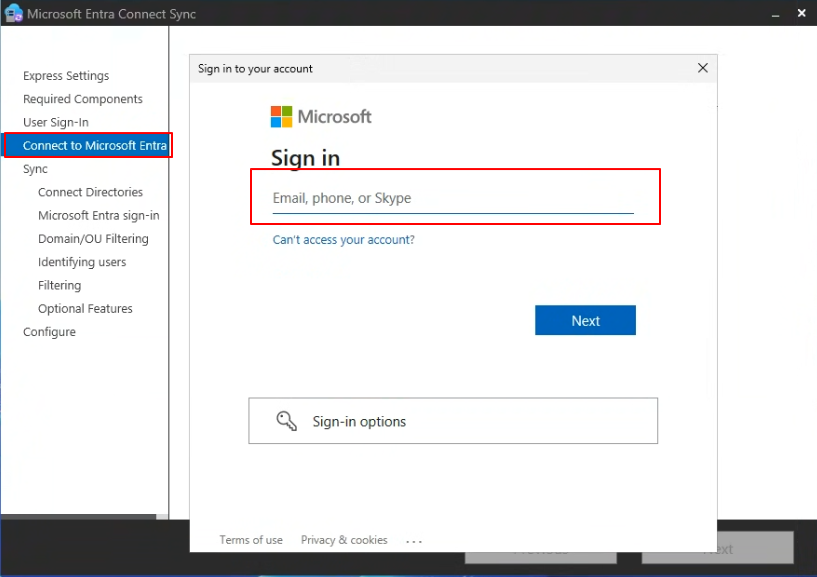This screenshot has width=817, height=577.
Task: Click the sidebar horizontal scrollbar
Action: [78, 517]
